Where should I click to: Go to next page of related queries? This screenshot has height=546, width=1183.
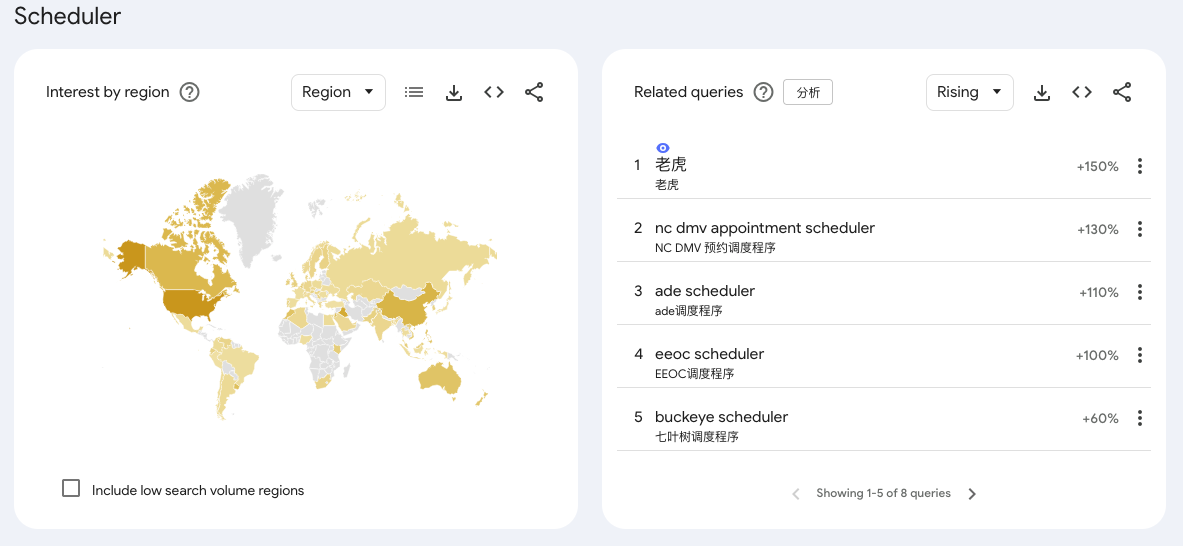coord(972,494)
